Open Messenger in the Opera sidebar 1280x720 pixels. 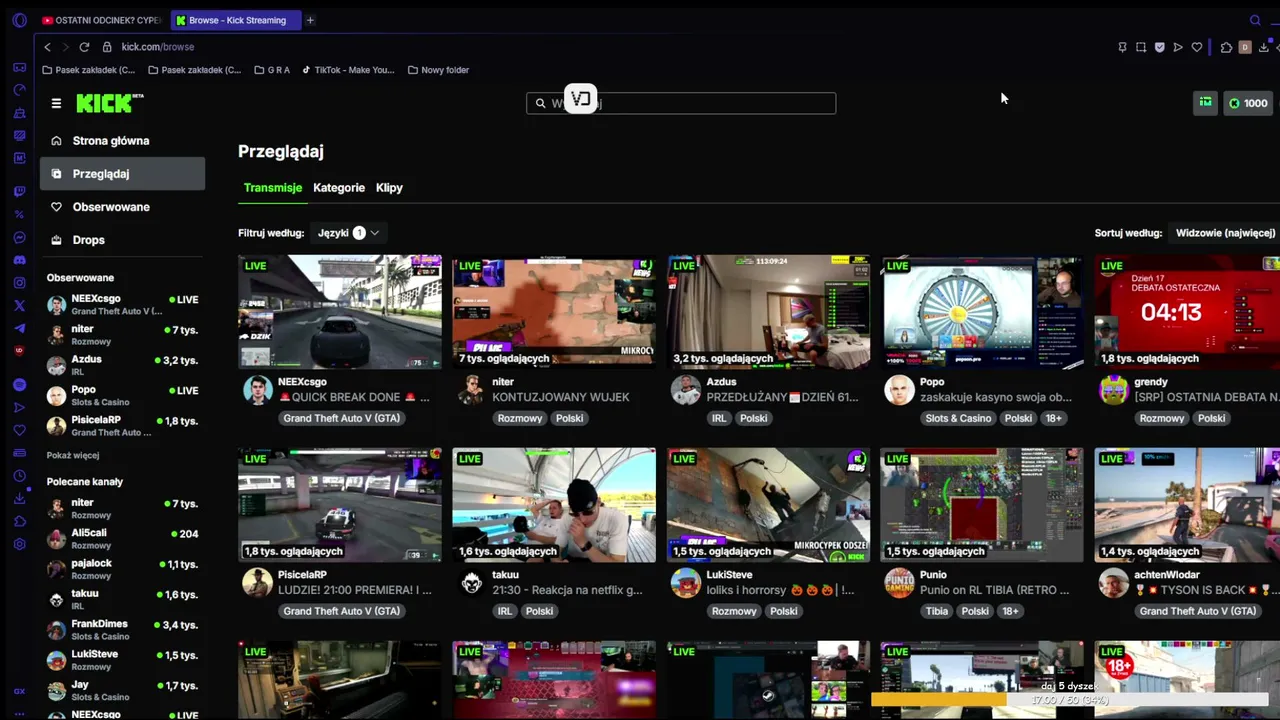[19, 237]
